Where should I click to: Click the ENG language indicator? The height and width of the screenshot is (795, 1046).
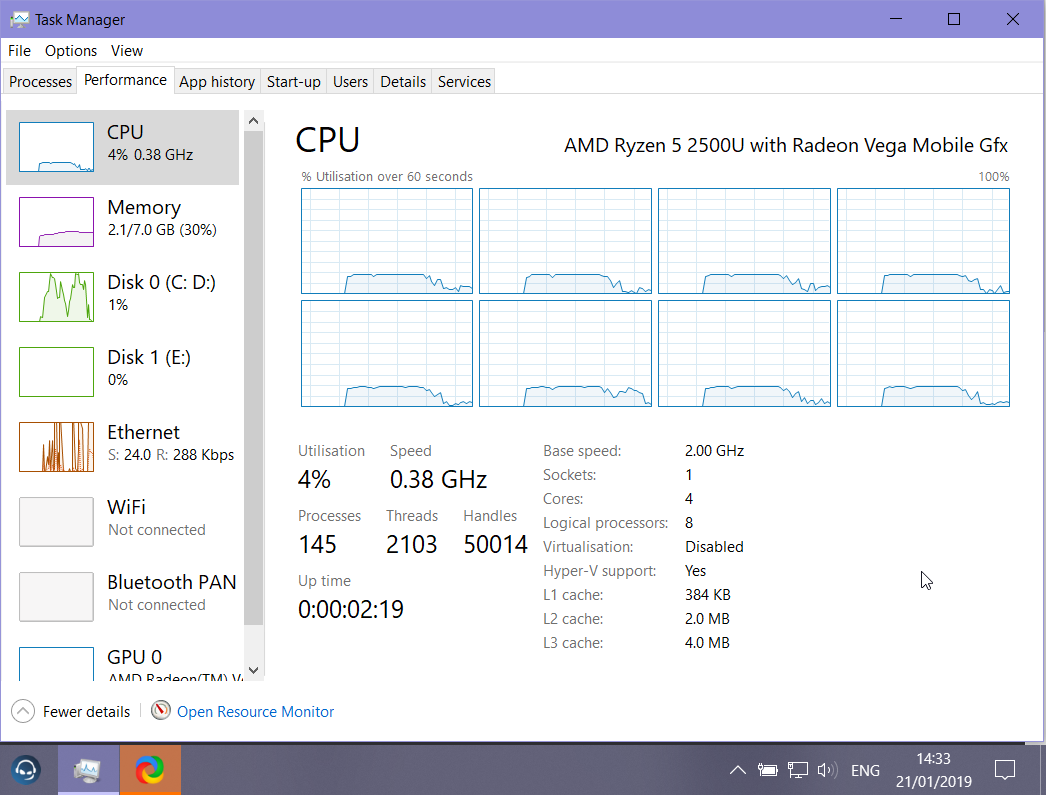coord(865,769)
